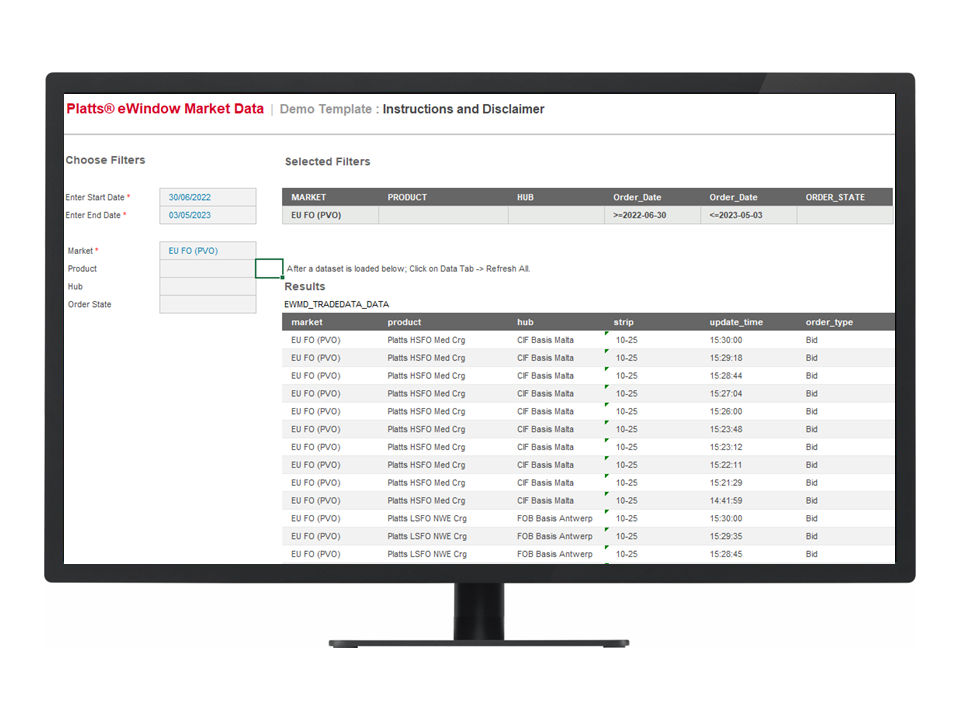Click the uppercase HUB header in Selected Filters
Screen dimensions: 960x720
tap(525, 197)
